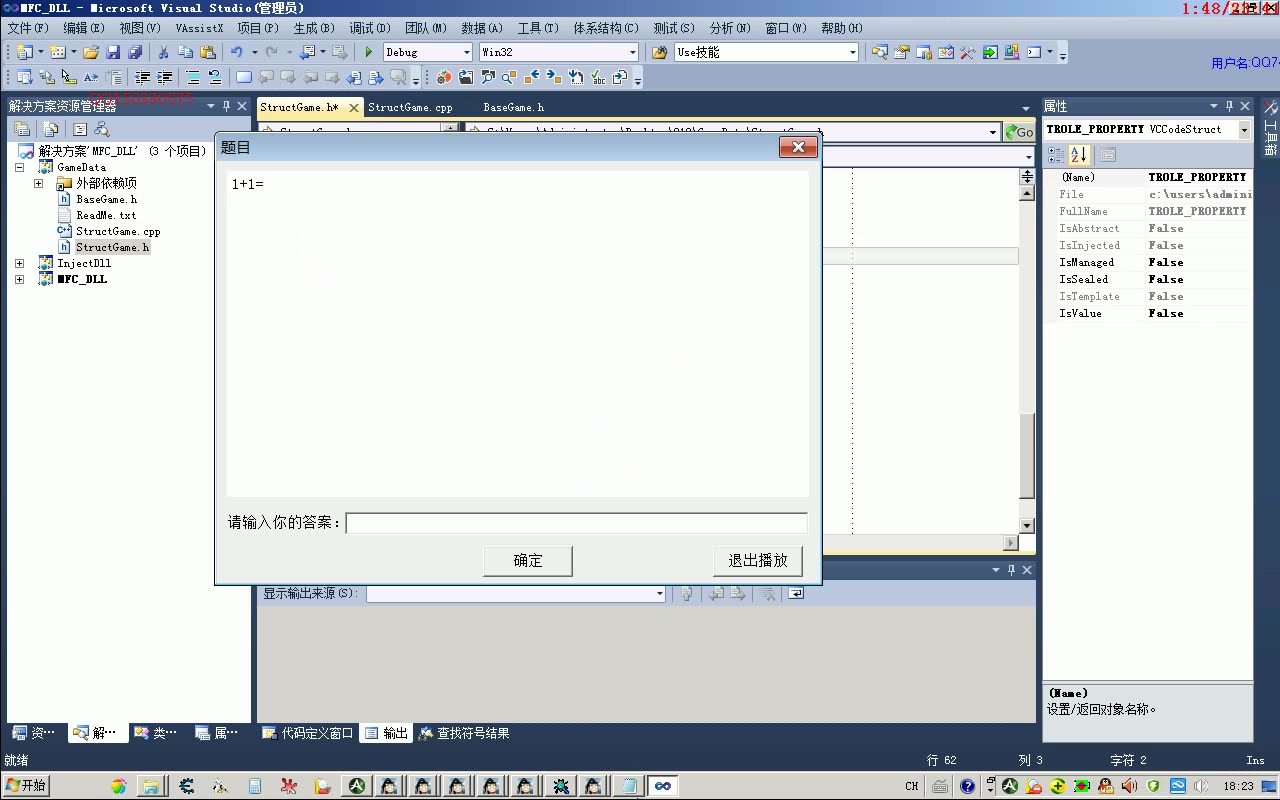Expand the InjectDll project node
This screenshot has height=800, width=1280.
(19, 263)
